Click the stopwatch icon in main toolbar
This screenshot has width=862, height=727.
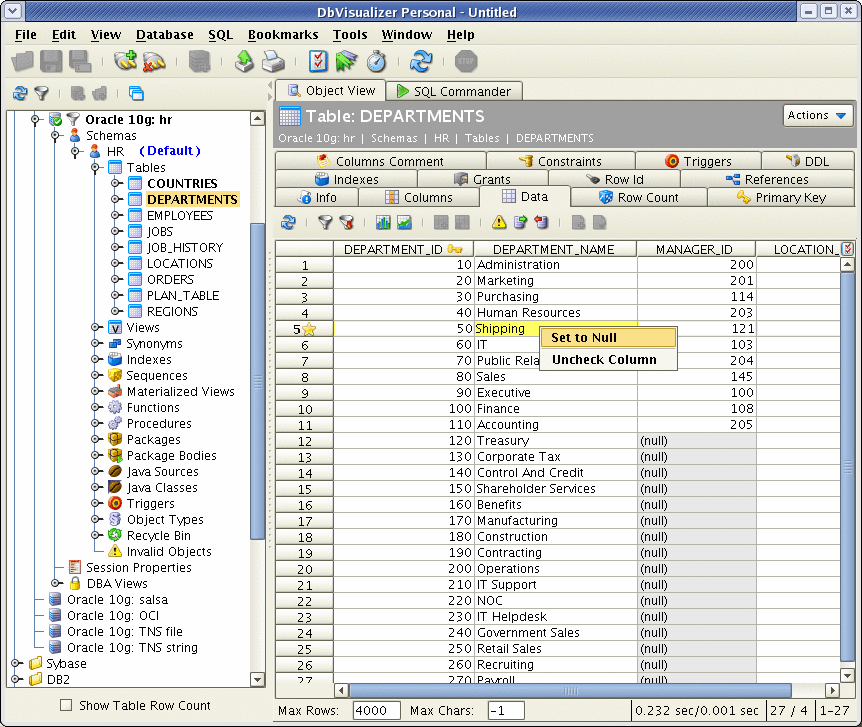click(375, 61)
